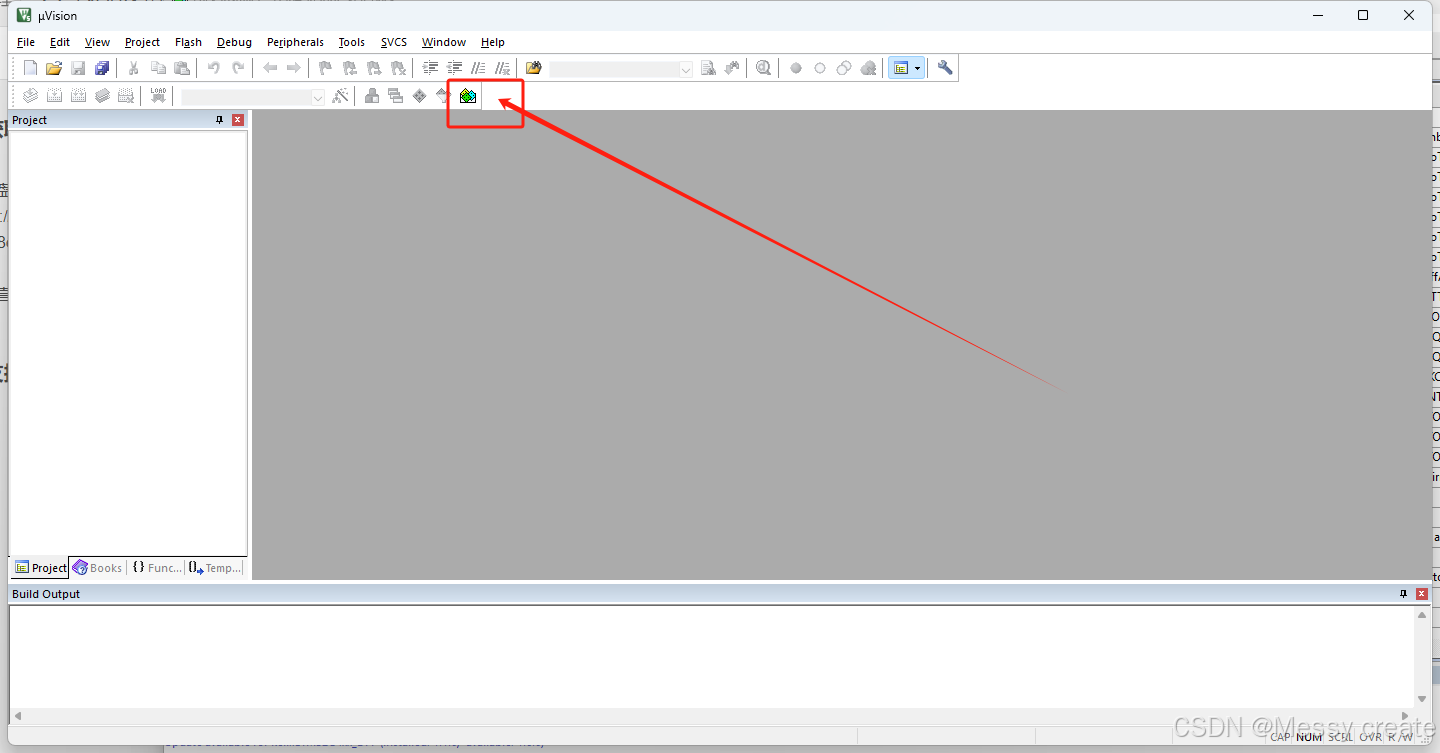
Task: Open the Debug menu
Action: tap(234, 42)
